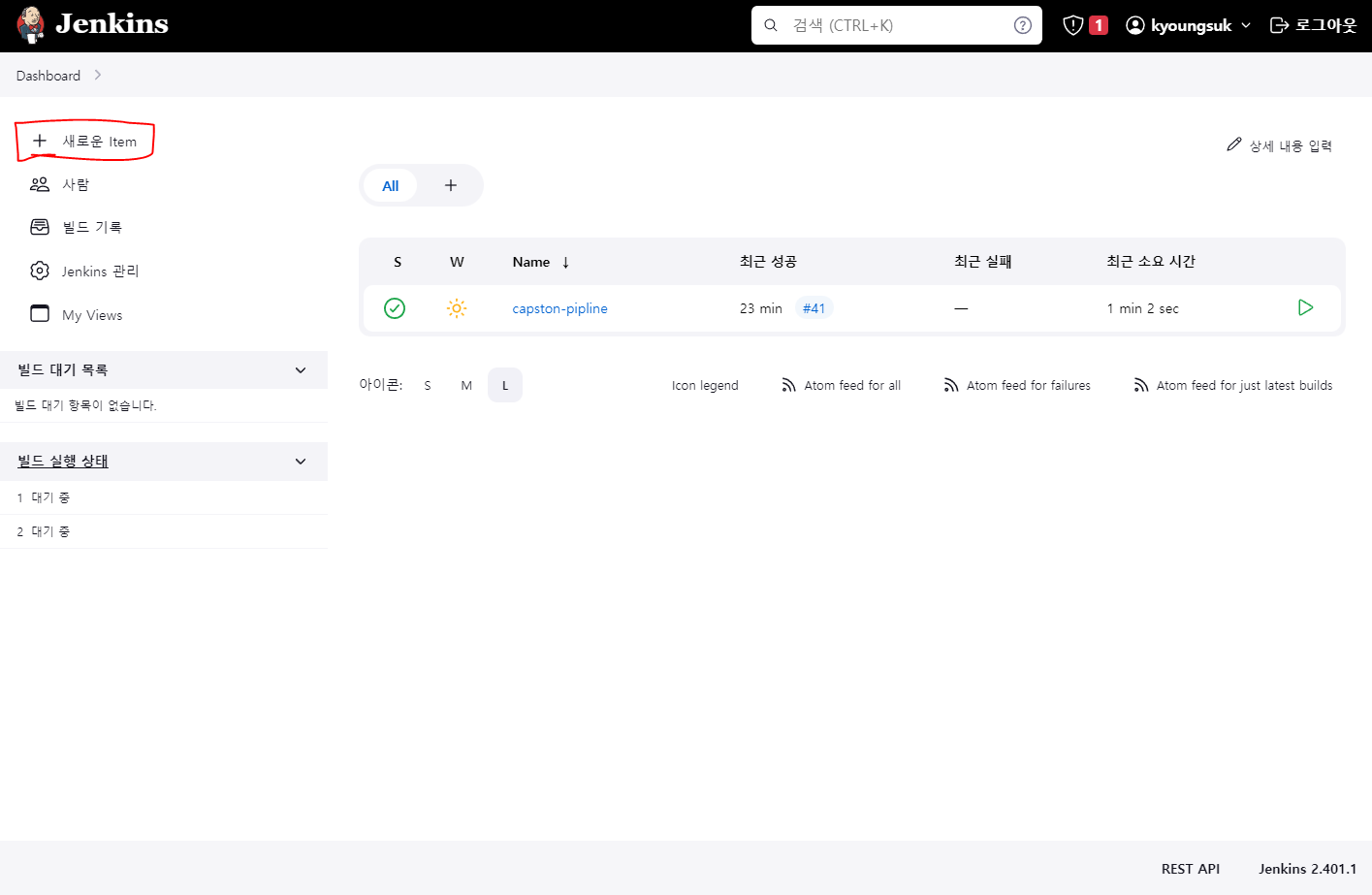Click the user avatar icon beside kyoungsuk
Viewport: 1372px width, 895px height.
1135,25
